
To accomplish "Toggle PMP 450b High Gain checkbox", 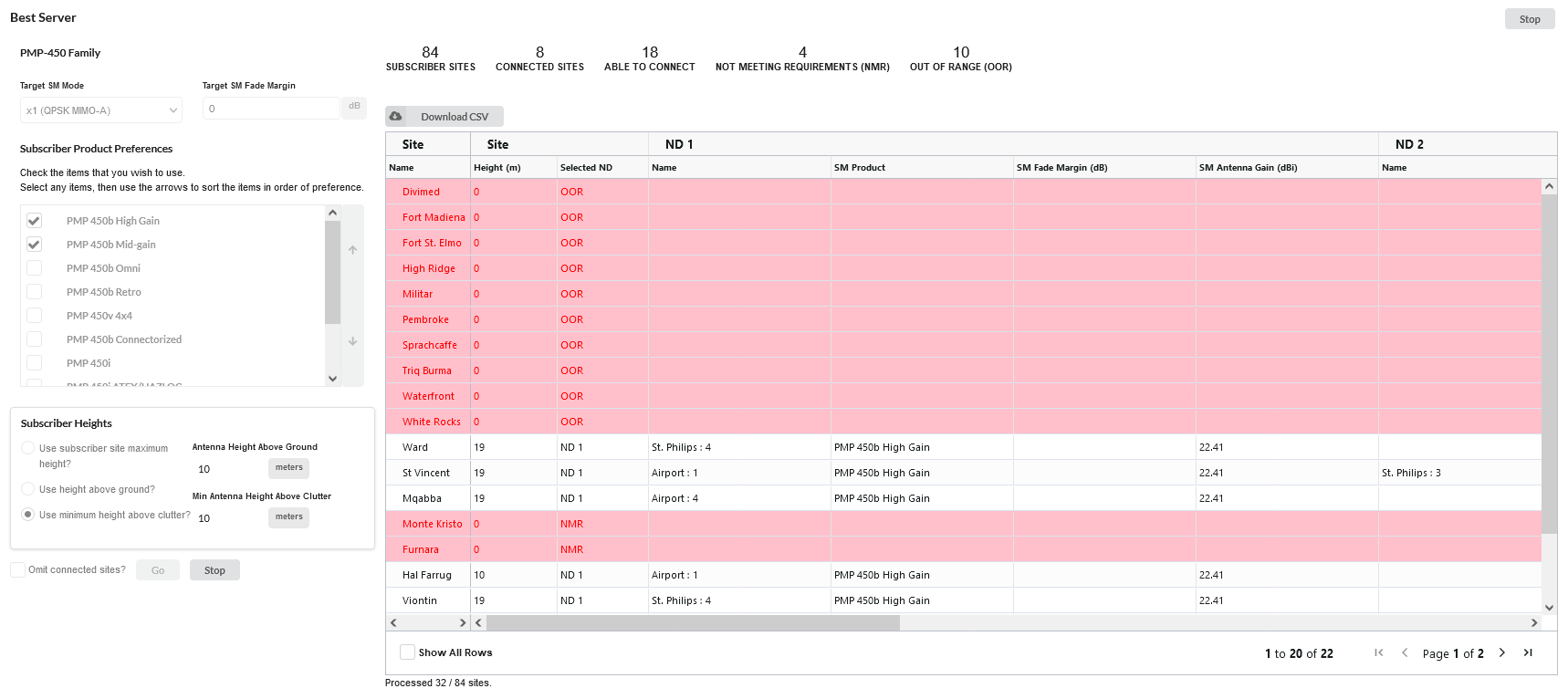I will (34, 221).
